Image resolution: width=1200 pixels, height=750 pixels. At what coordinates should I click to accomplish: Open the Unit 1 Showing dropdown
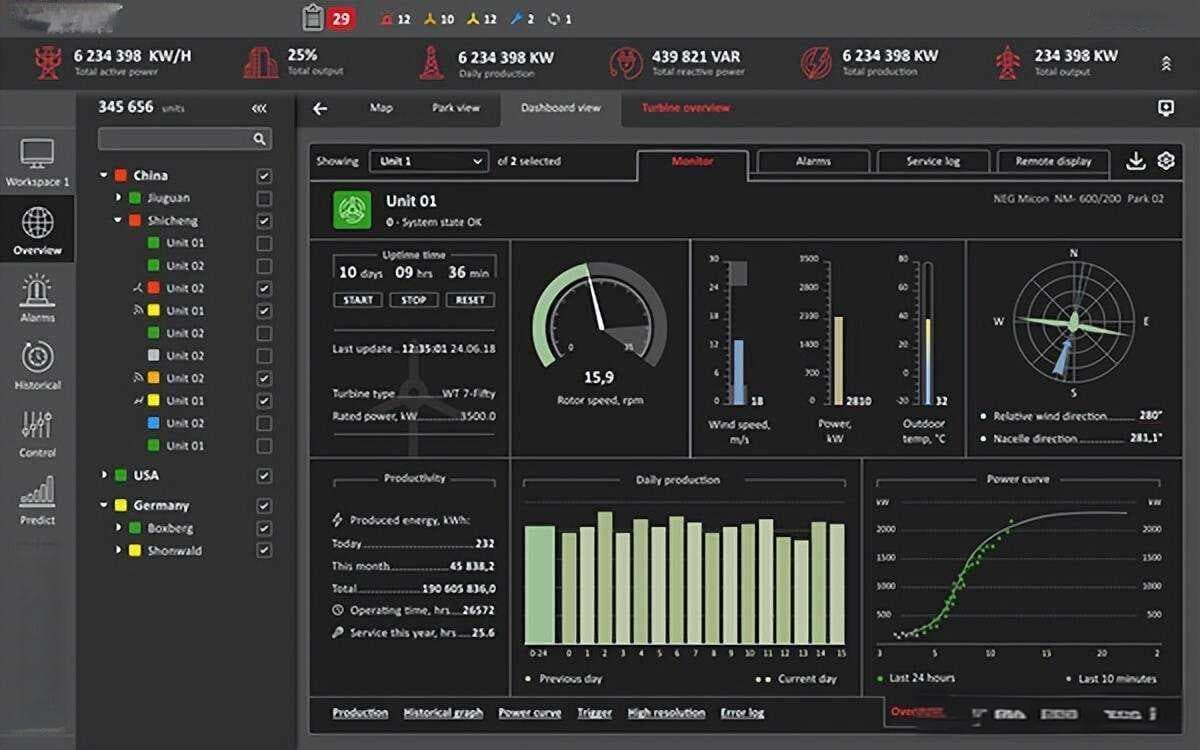click(429, 161)
